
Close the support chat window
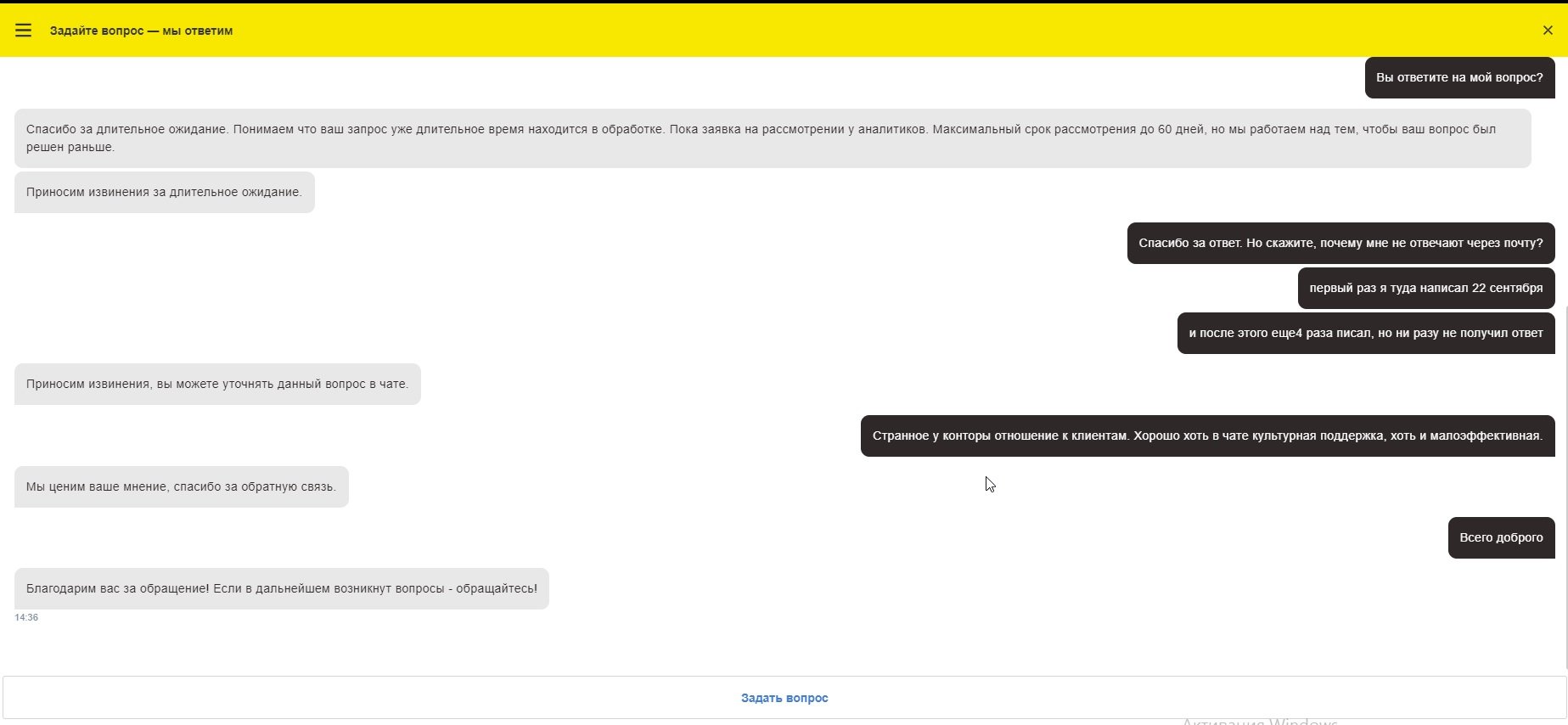click(x=1548, y=31)
